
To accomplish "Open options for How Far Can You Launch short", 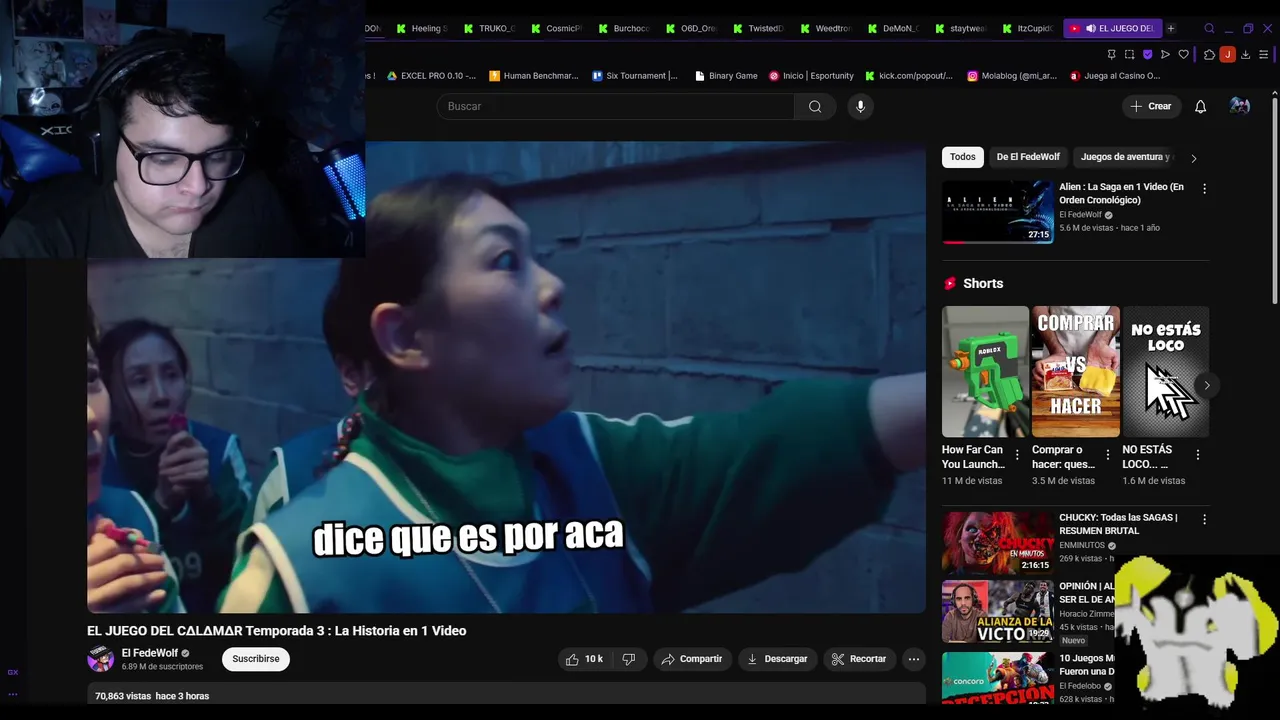I will [x=1017, y=454].
